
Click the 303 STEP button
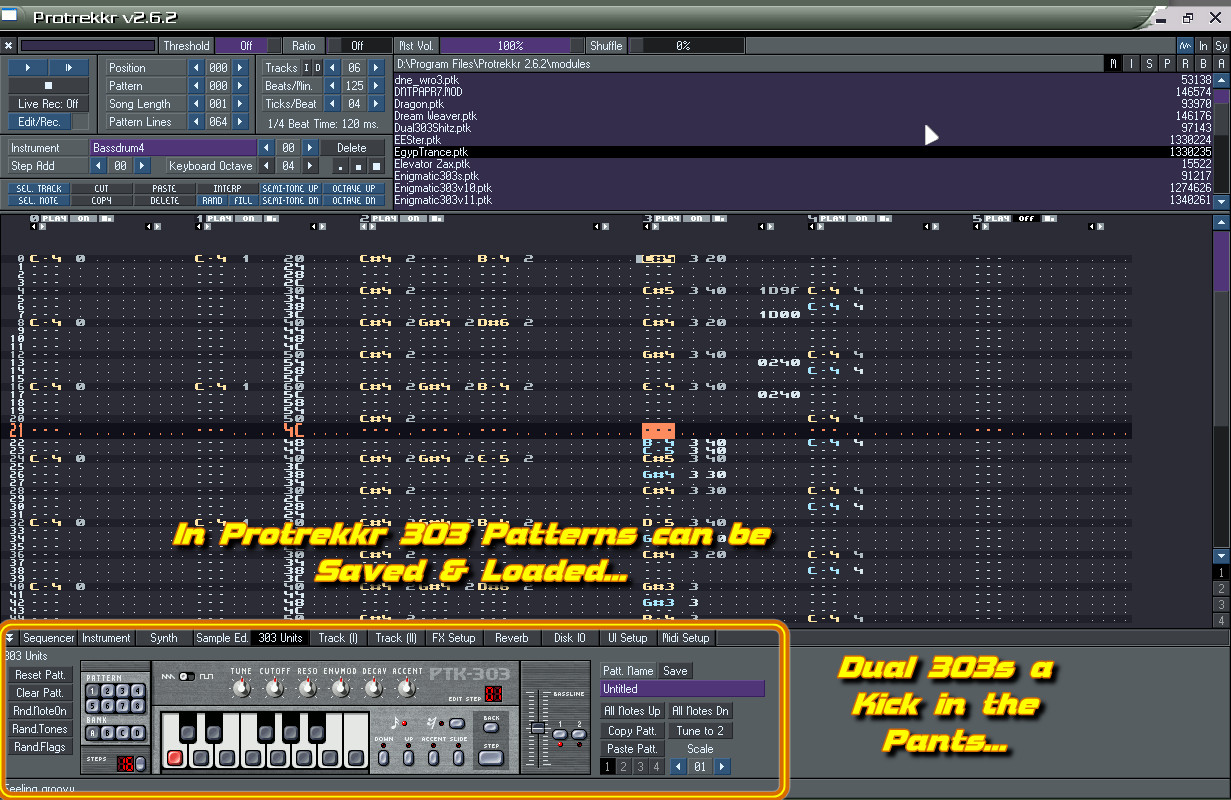tap(491, 758)
